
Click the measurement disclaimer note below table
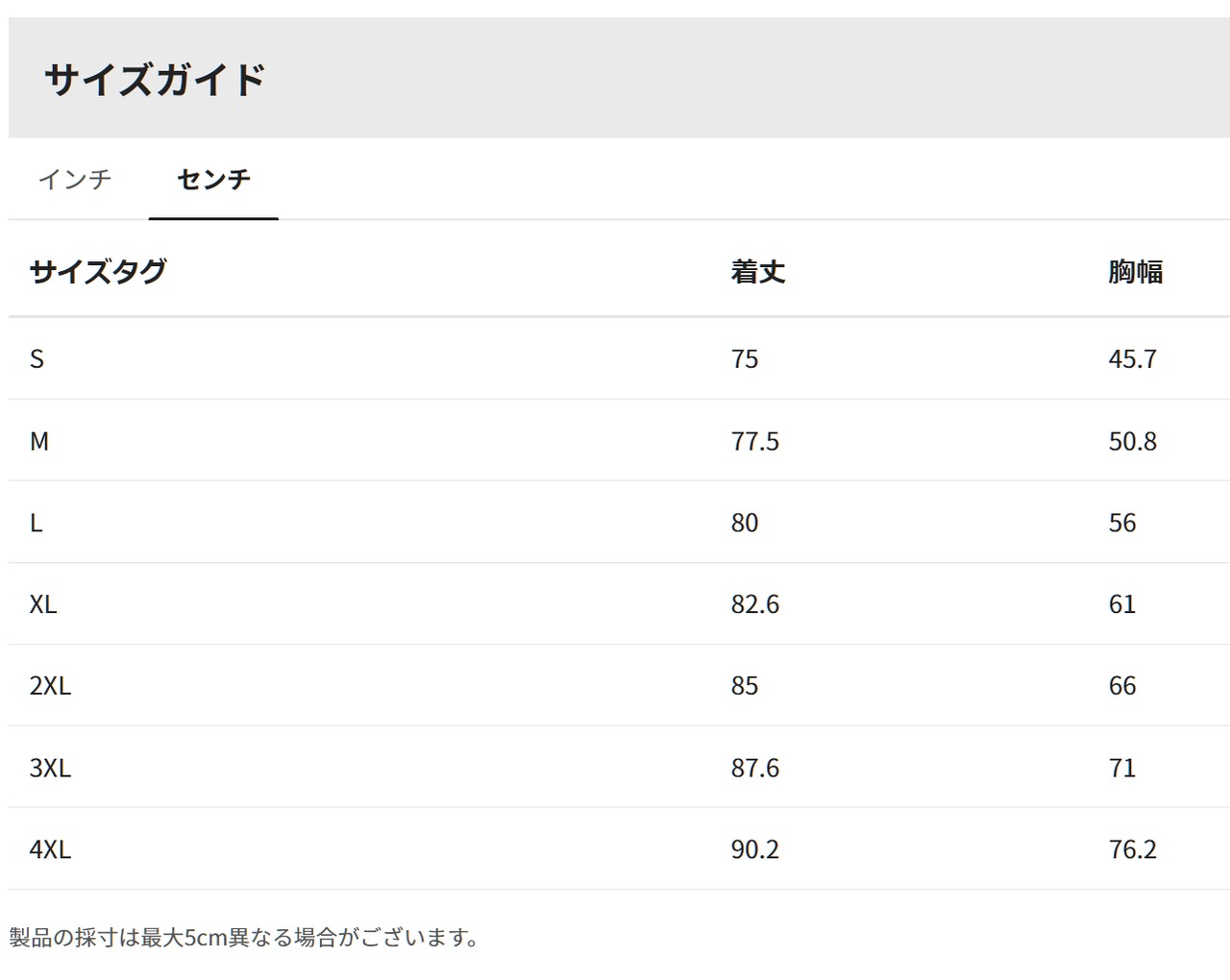pos(245,938)
